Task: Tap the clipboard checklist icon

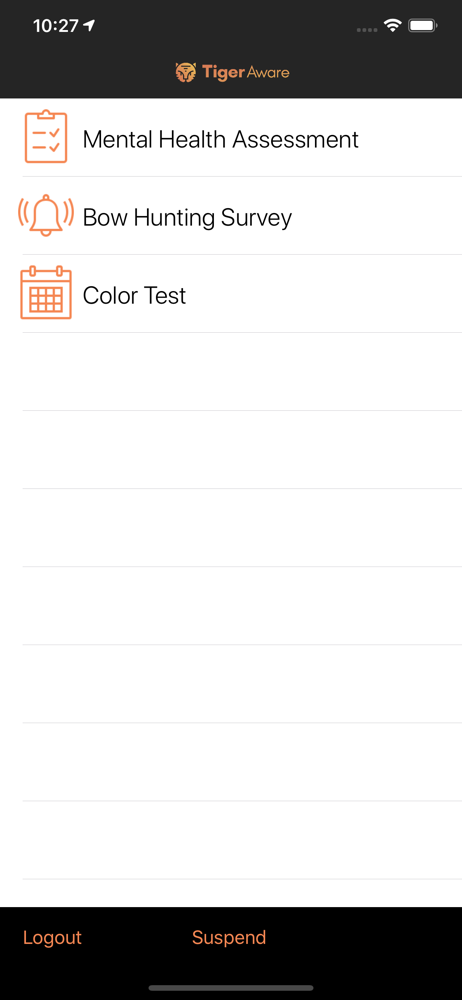Action: tap(46, 136)
